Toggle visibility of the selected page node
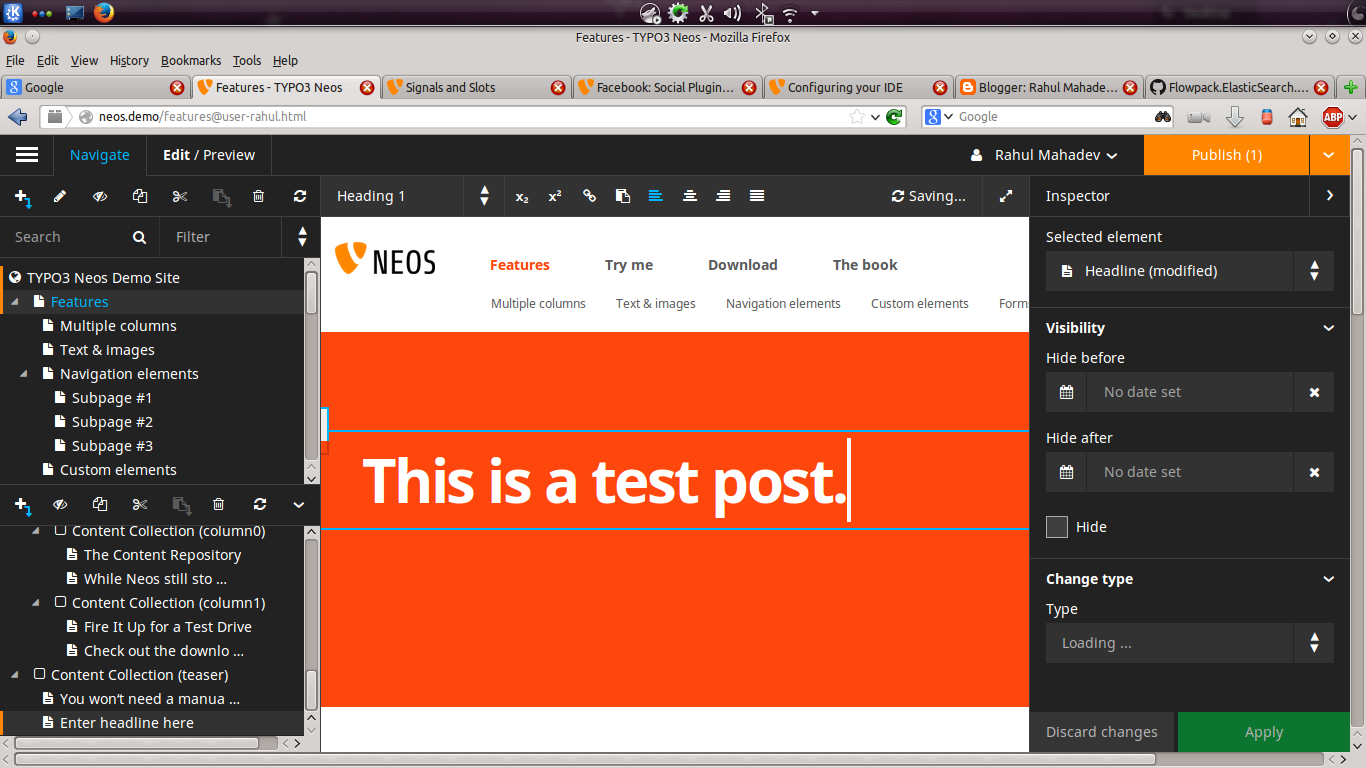 100,197
